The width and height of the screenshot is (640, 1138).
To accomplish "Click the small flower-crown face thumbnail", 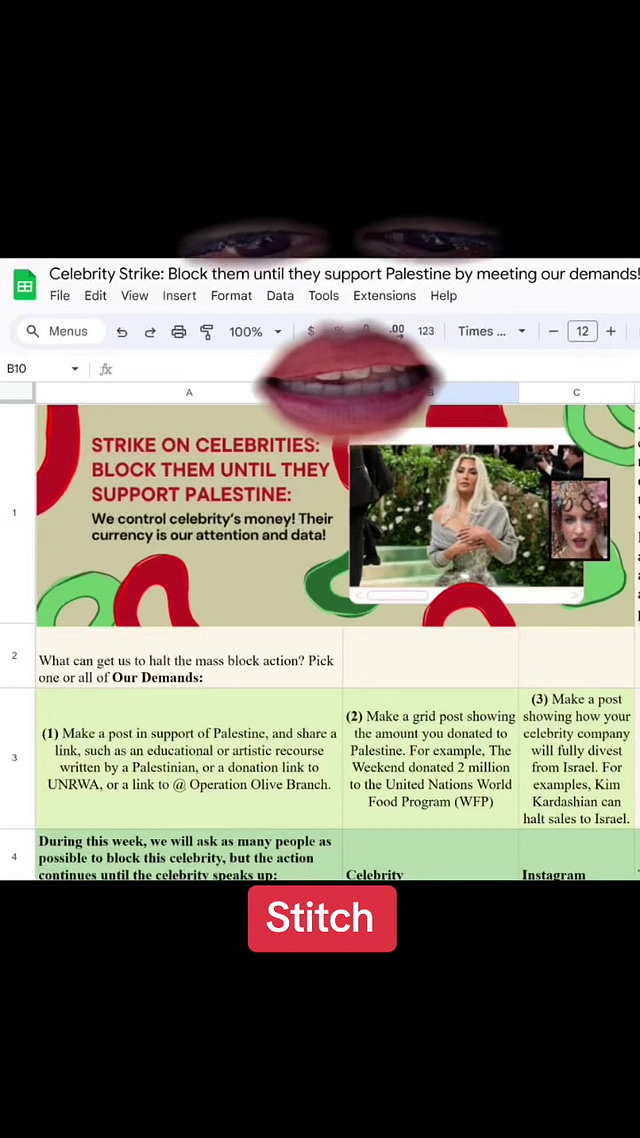I will click(580, 519).
